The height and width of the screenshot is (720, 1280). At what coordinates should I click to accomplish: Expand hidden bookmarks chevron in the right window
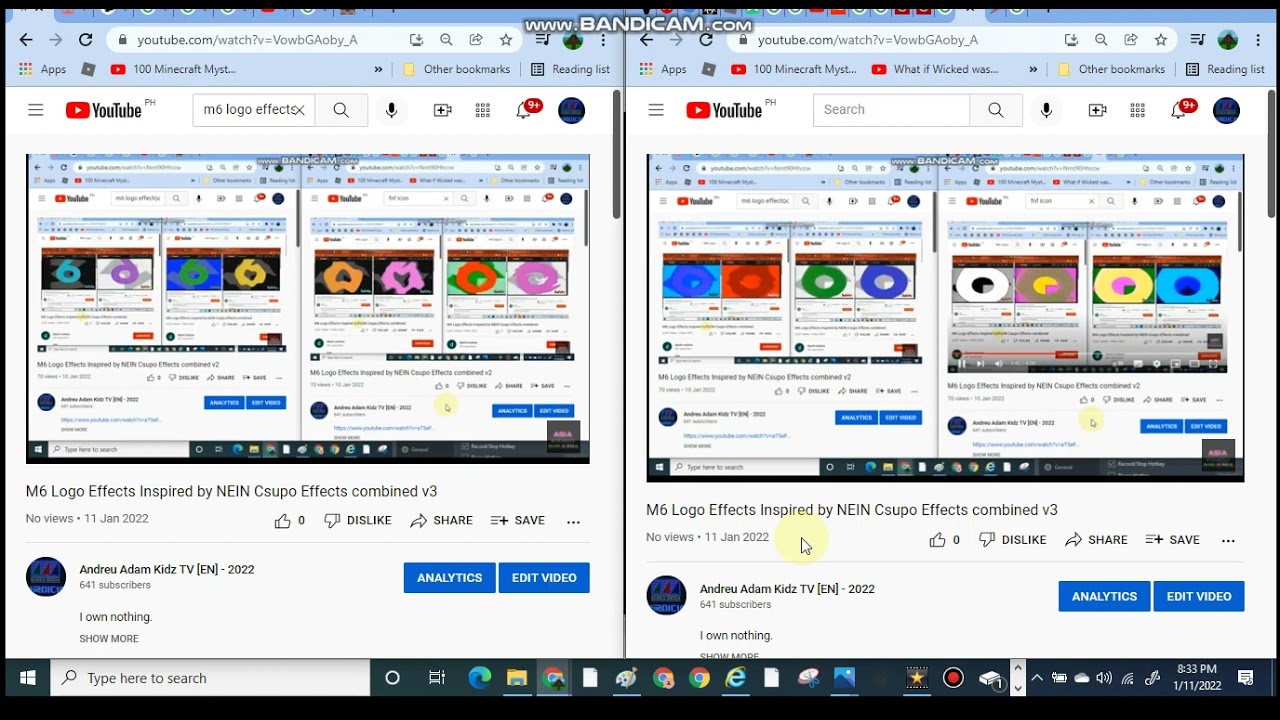click(1033, 70)
